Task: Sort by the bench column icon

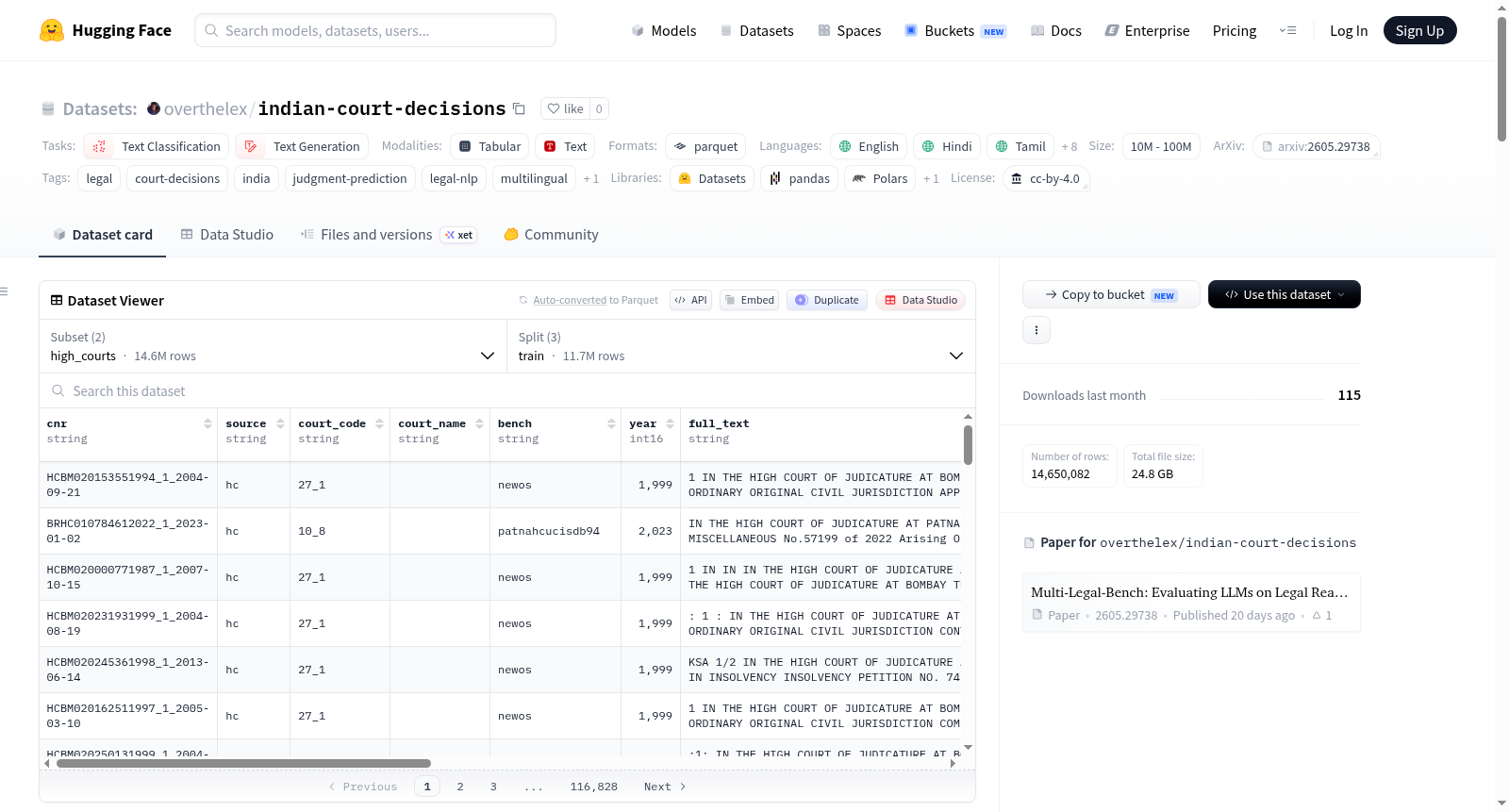Action: pos(611,423)
